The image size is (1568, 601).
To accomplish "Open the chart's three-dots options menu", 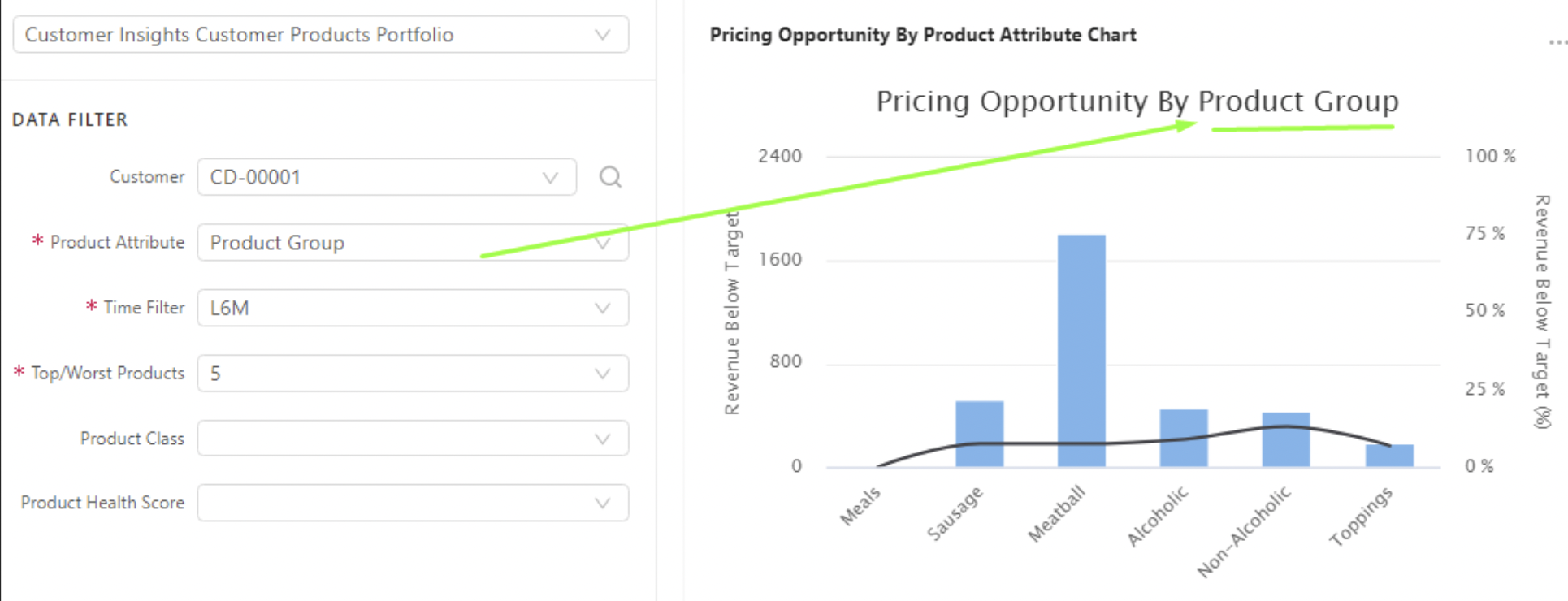I will pos(1557,41).
